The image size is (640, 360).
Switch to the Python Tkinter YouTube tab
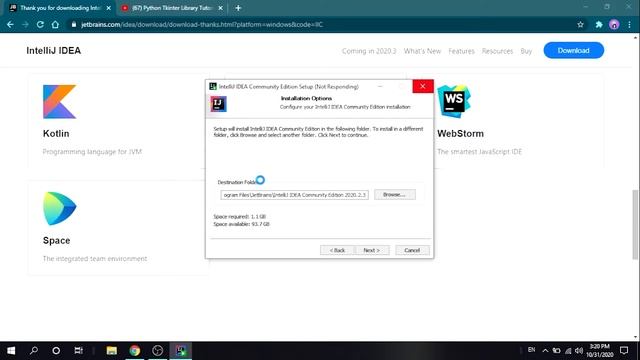[172, 8]
